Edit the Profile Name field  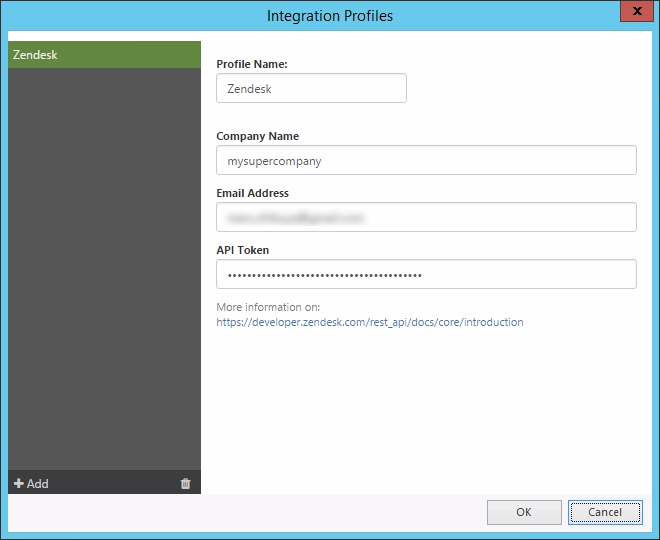311,88
